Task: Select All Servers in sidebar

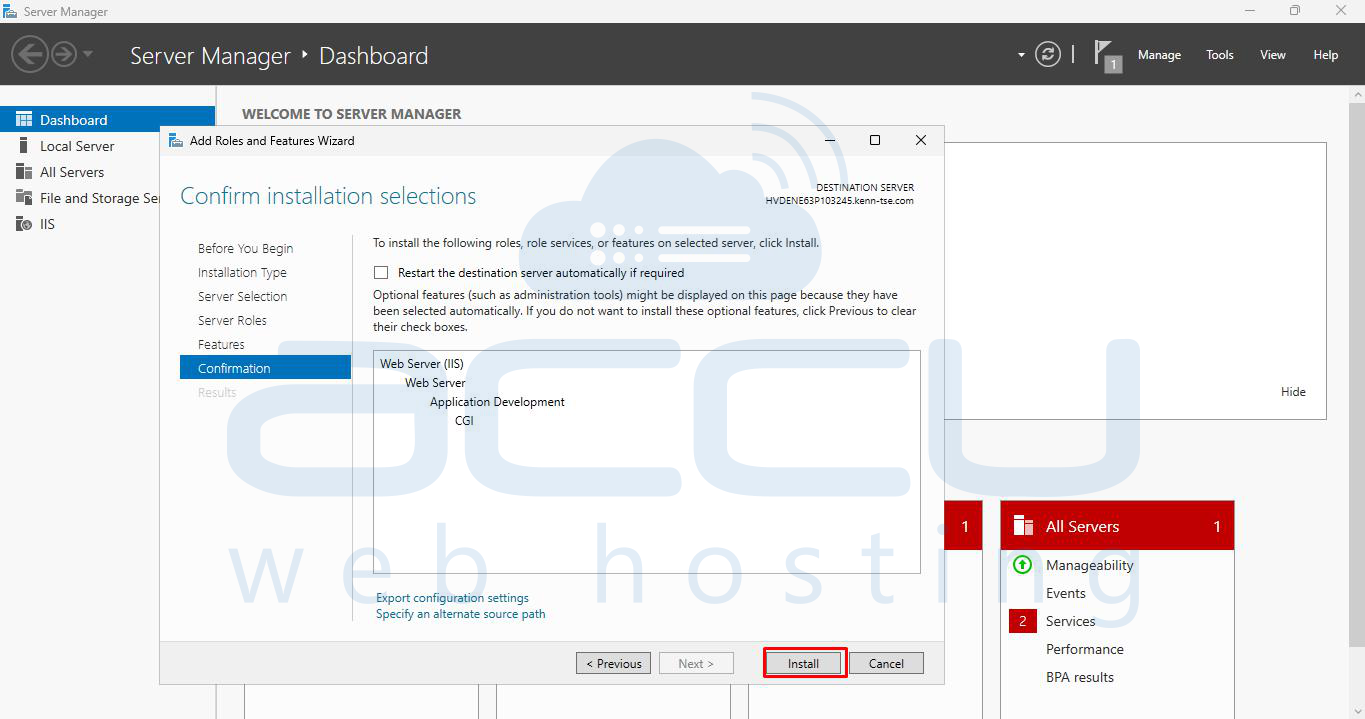Action: tap(71, 172)
